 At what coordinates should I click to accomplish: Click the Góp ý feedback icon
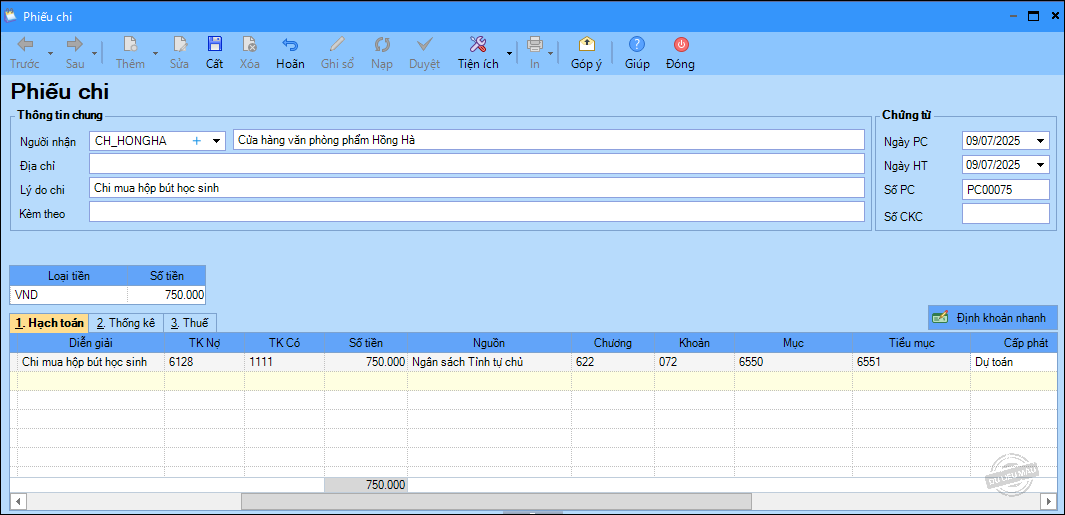pos(586,45)
